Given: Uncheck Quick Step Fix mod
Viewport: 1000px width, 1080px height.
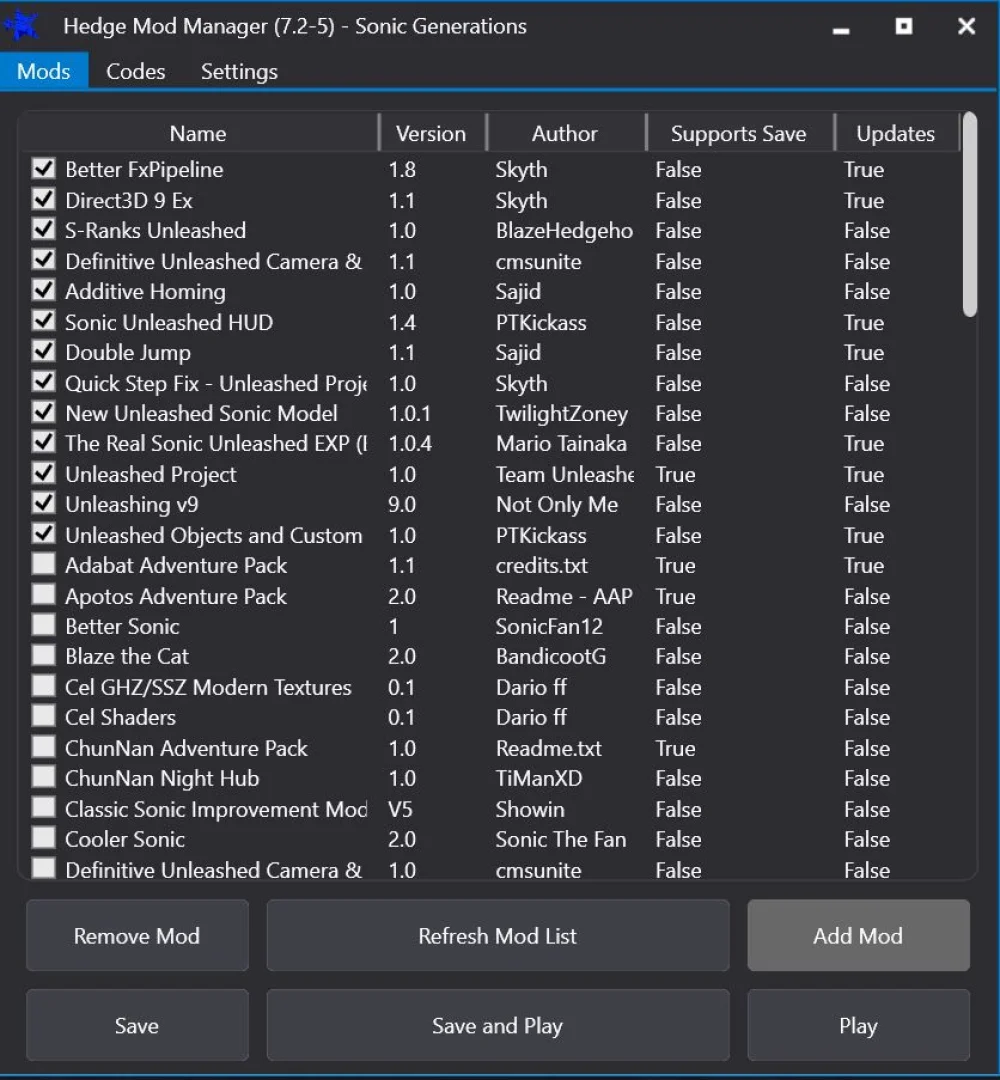Looking at the screenshot, I should coord(44,383).
